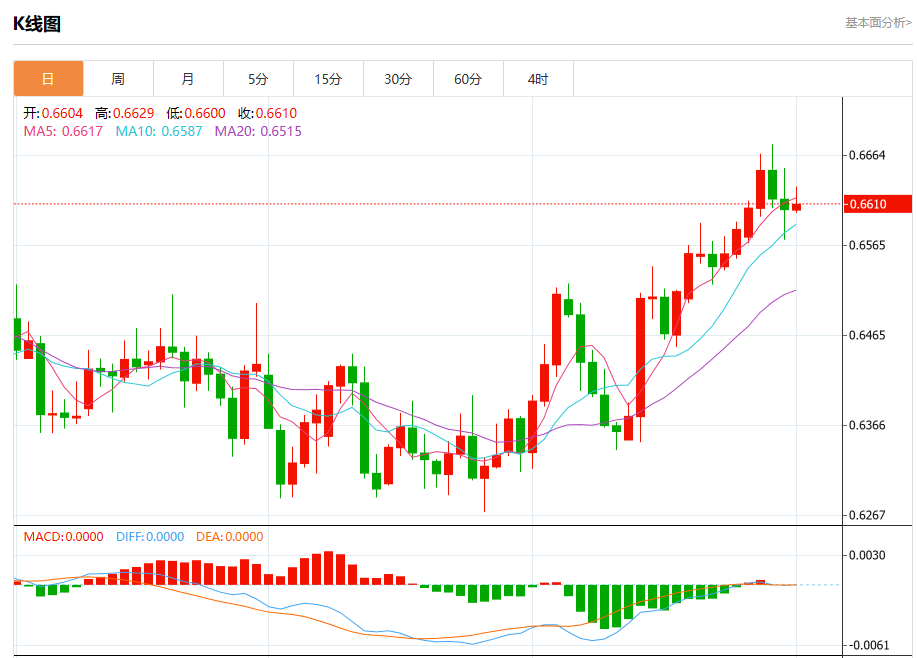Open the 15分 timeframe tab
This screenshot has width=917, height=658.
click(328, 78)
